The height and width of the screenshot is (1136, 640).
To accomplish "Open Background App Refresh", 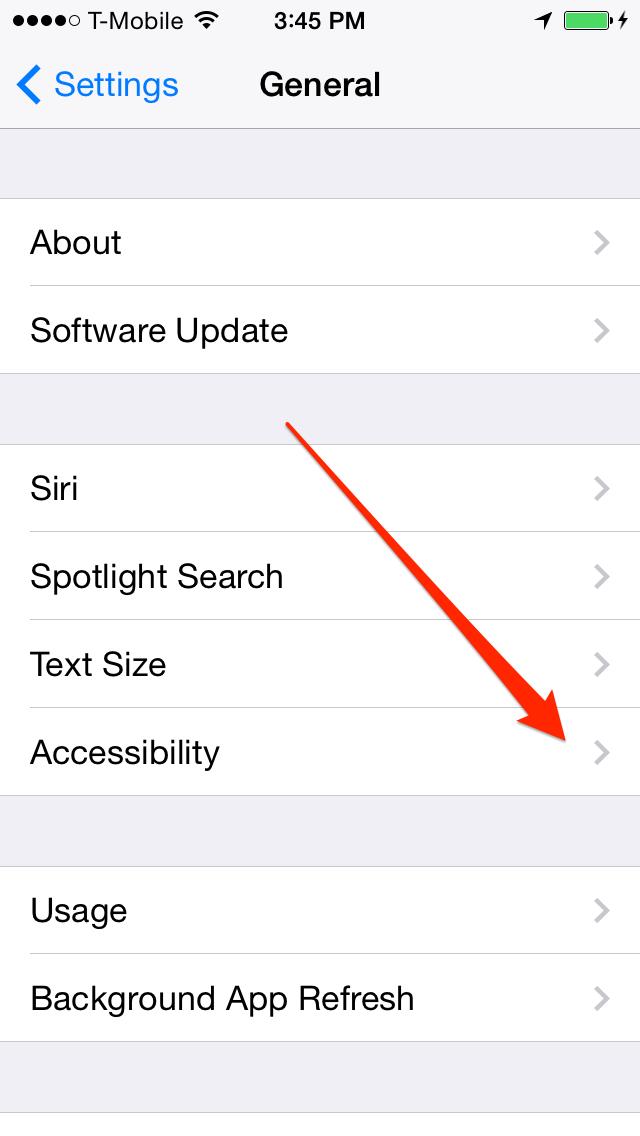I will click(x=320, y=998).
